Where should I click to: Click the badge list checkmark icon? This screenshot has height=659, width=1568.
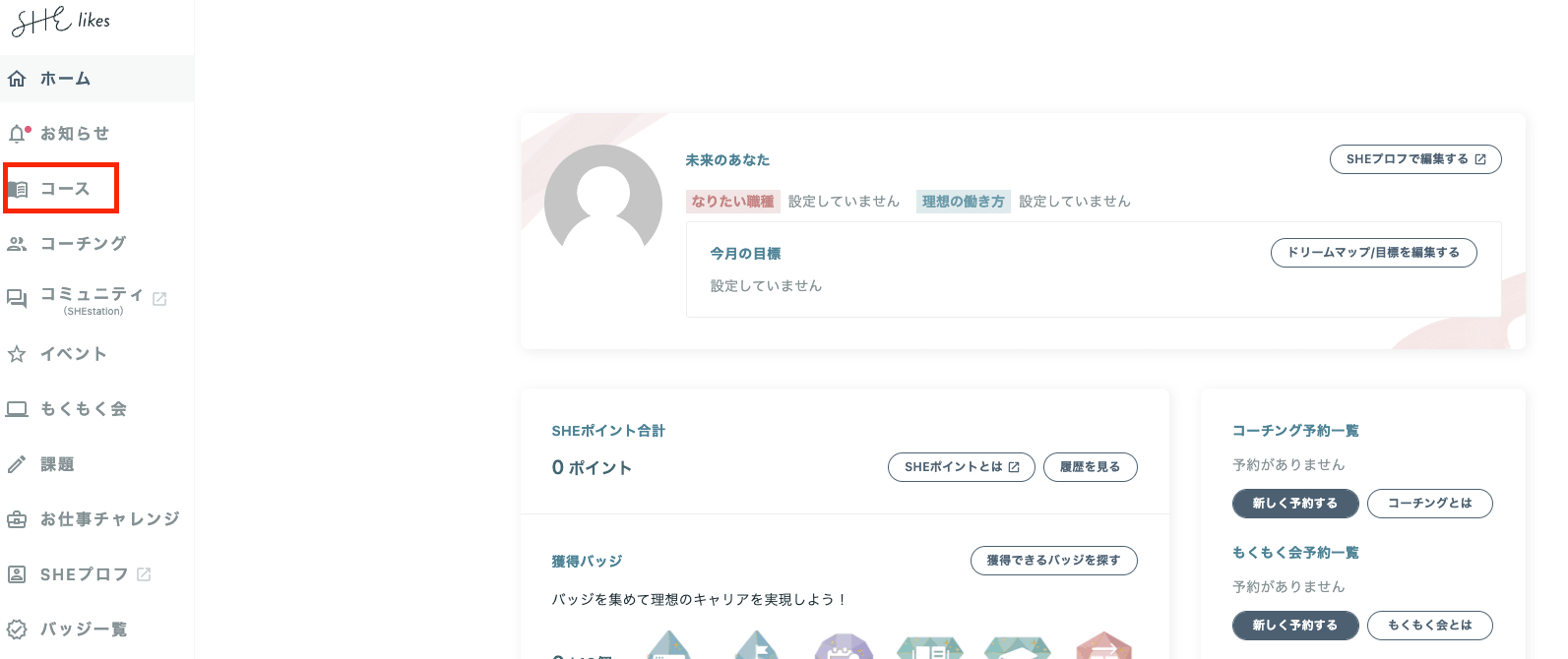(x=17, y=629)
